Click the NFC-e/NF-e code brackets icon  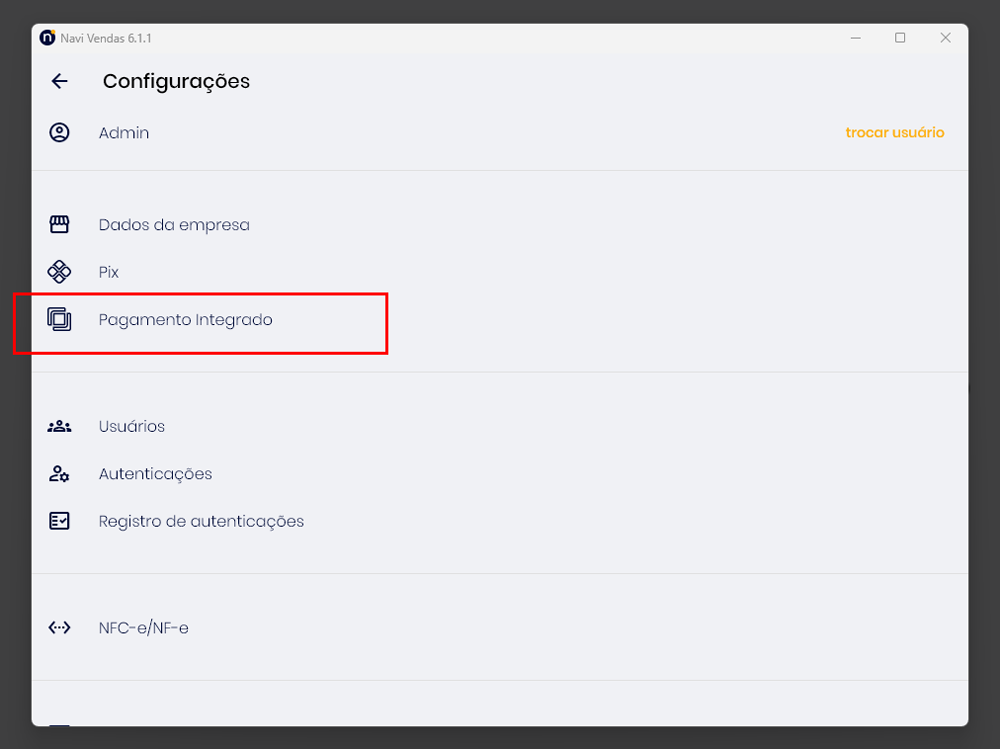60,628
